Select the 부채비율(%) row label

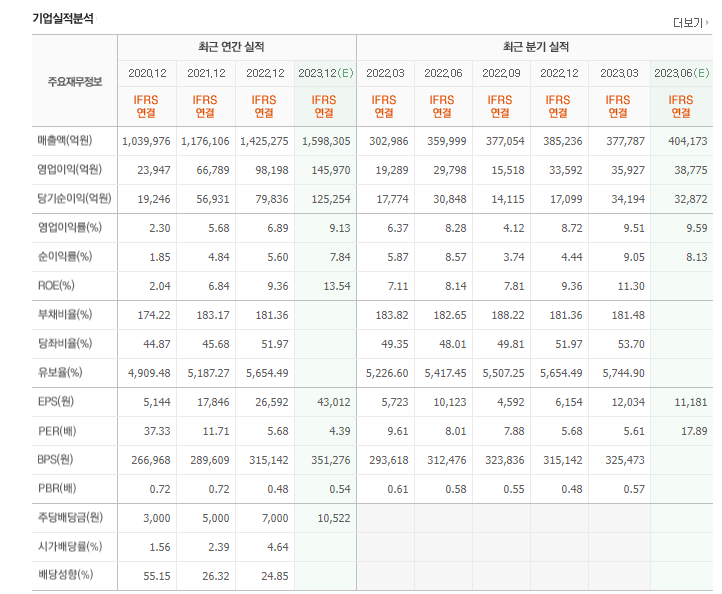[x=65, y=314]
